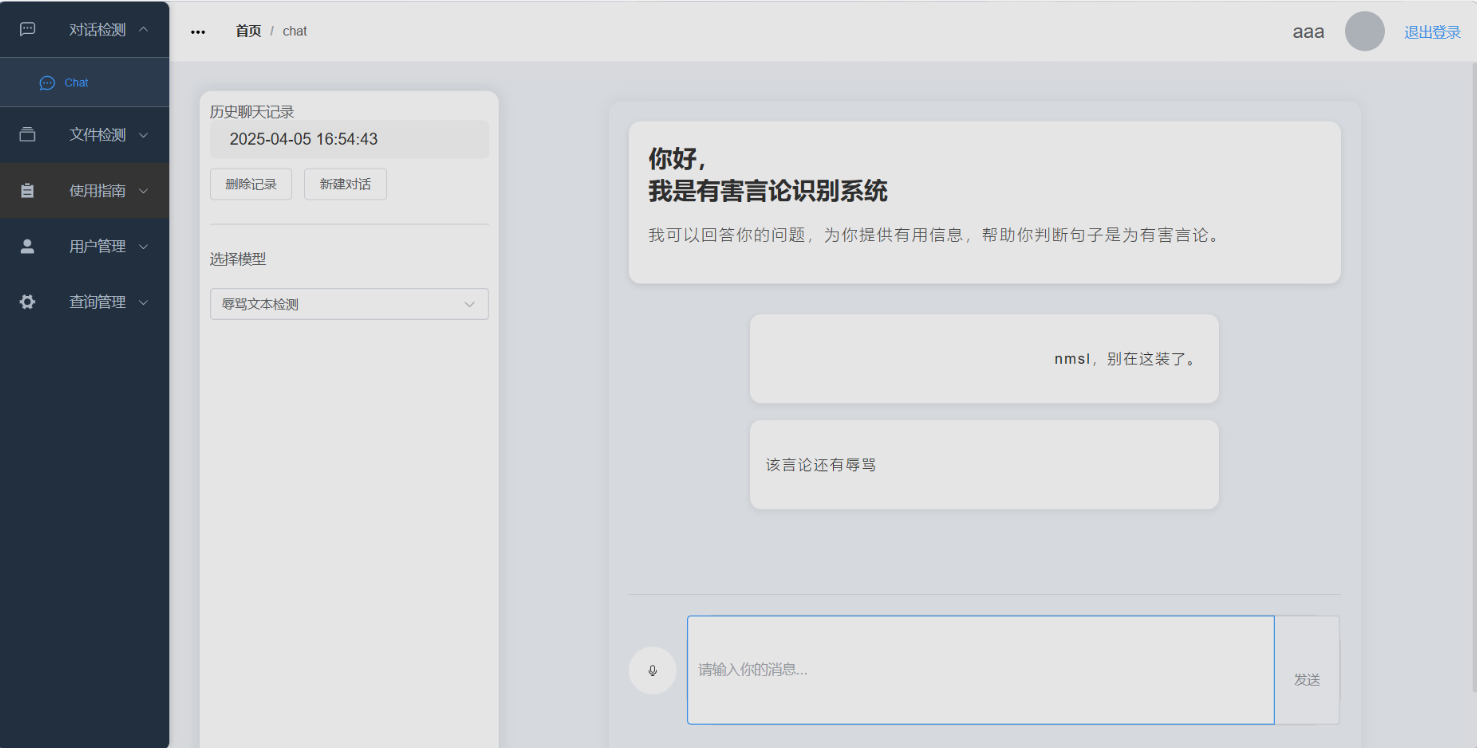Click the 删除记录 button
This screenshot has height=748, width=1477.
click(x=251, y=184)
